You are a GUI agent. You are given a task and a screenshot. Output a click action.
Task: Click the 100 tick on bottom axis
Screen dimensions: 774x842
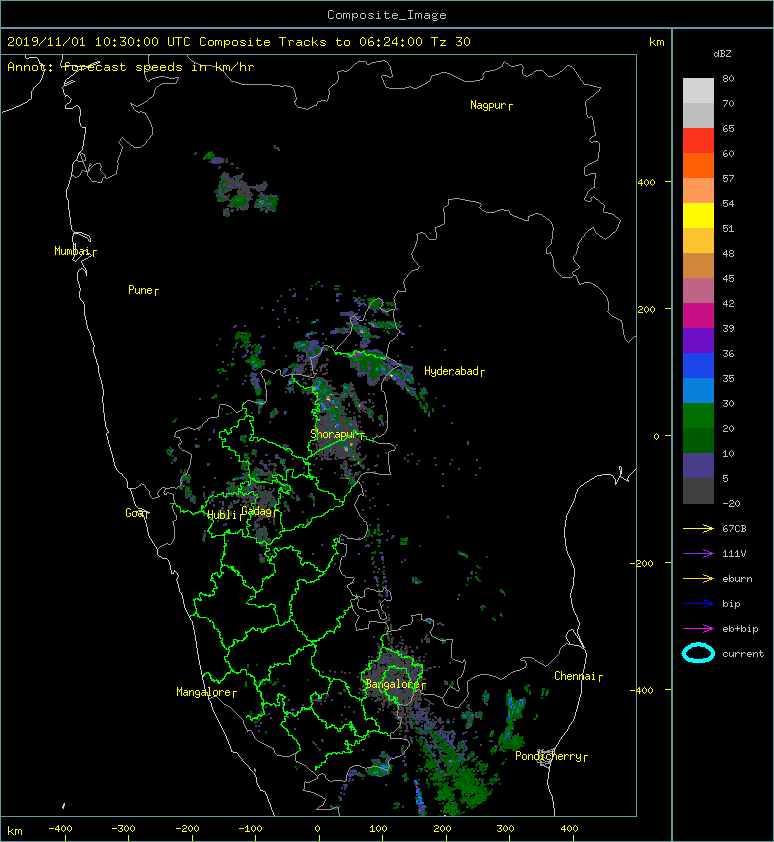pos(379,829)
